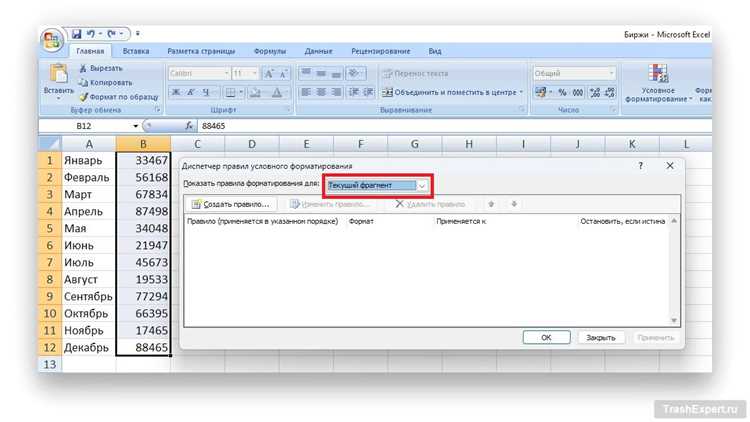Click the accounting currency format icon
This screenshot has height=422, width=750.
click(x=540, y=92)
